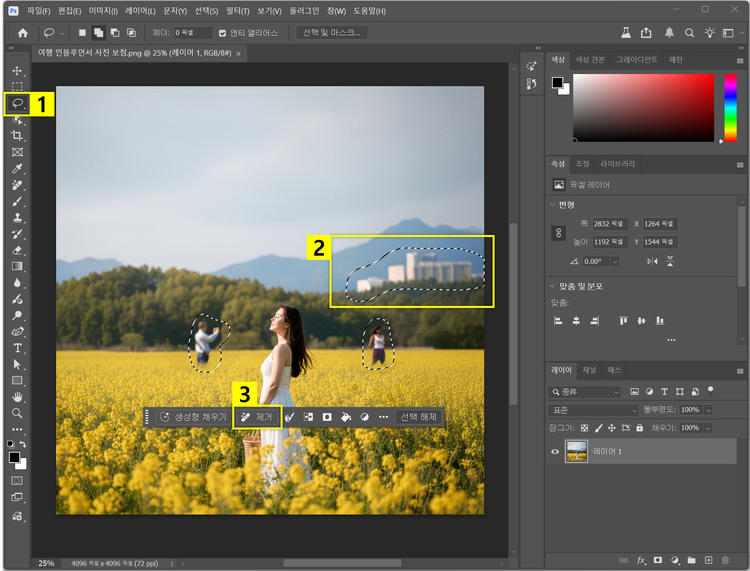Pick the Horizontal Type tool
The width and height of the screenshot is (750, 571).
click(17, 347)
